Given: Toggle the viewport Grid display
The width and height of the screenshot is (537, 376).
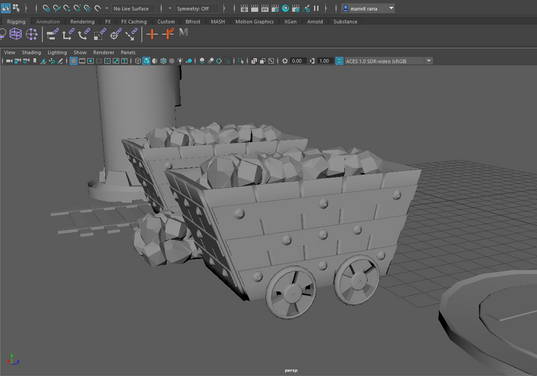Looking at the screenshot, I should (x=73, y=61).
